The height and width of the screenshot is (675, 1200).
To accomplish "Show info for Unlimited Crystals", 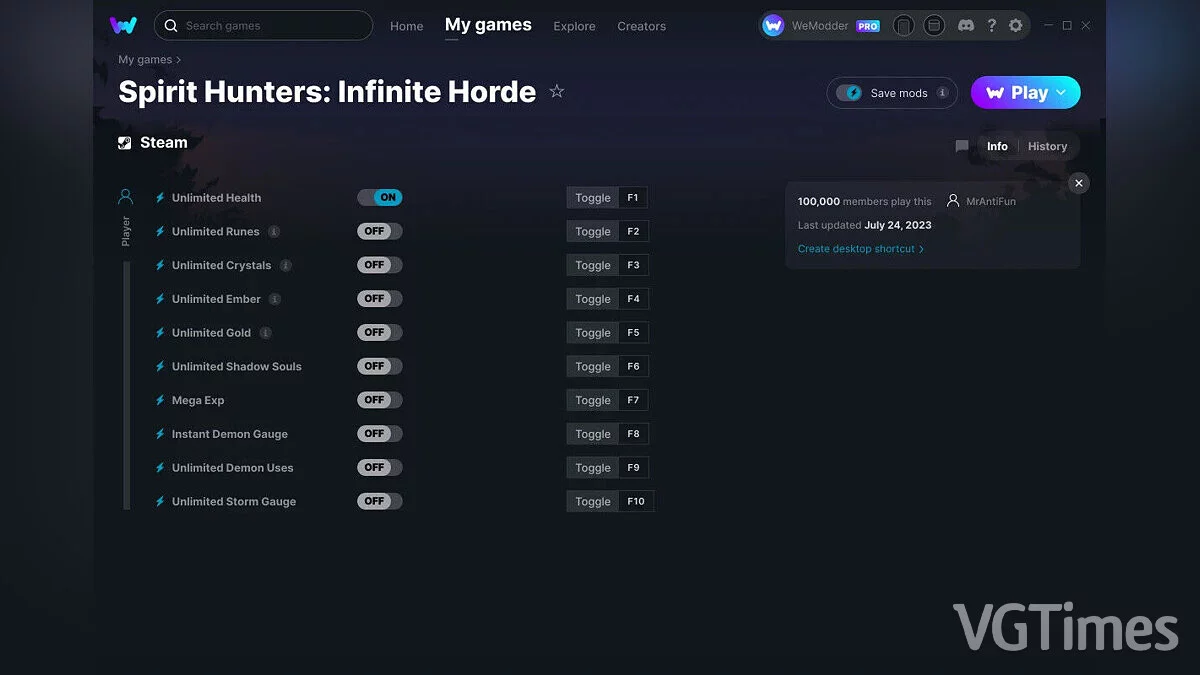I will coord(286,265).
